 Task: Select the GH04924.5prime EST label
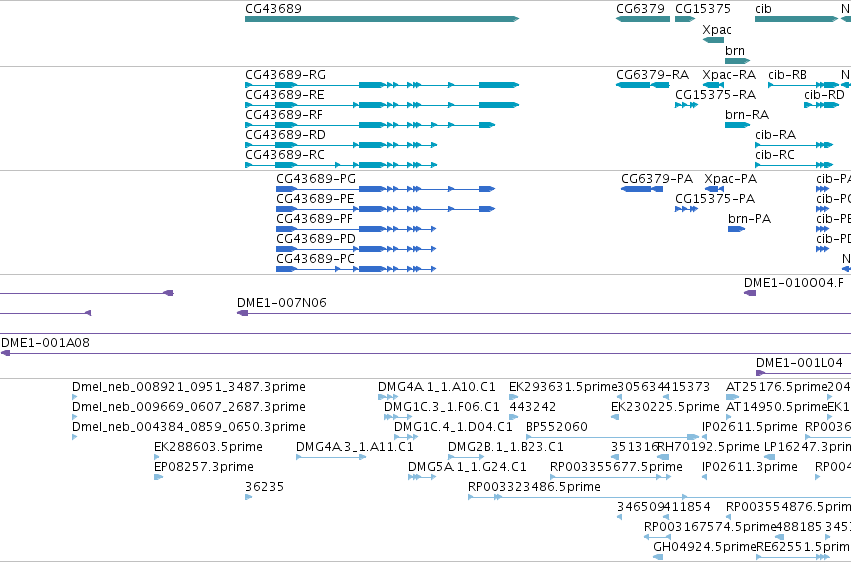coord(704,547)
